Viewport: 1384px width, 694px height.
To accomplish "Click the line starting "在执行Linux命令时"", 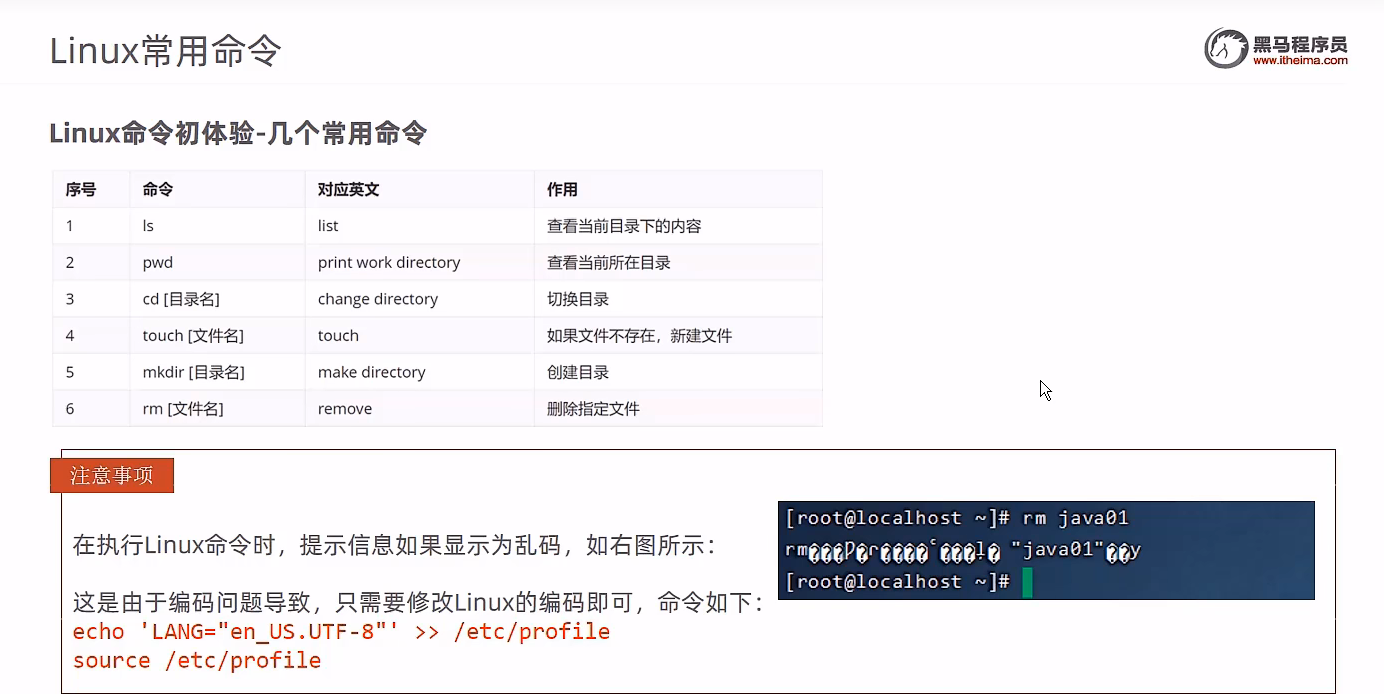I will tap(394, 545).
